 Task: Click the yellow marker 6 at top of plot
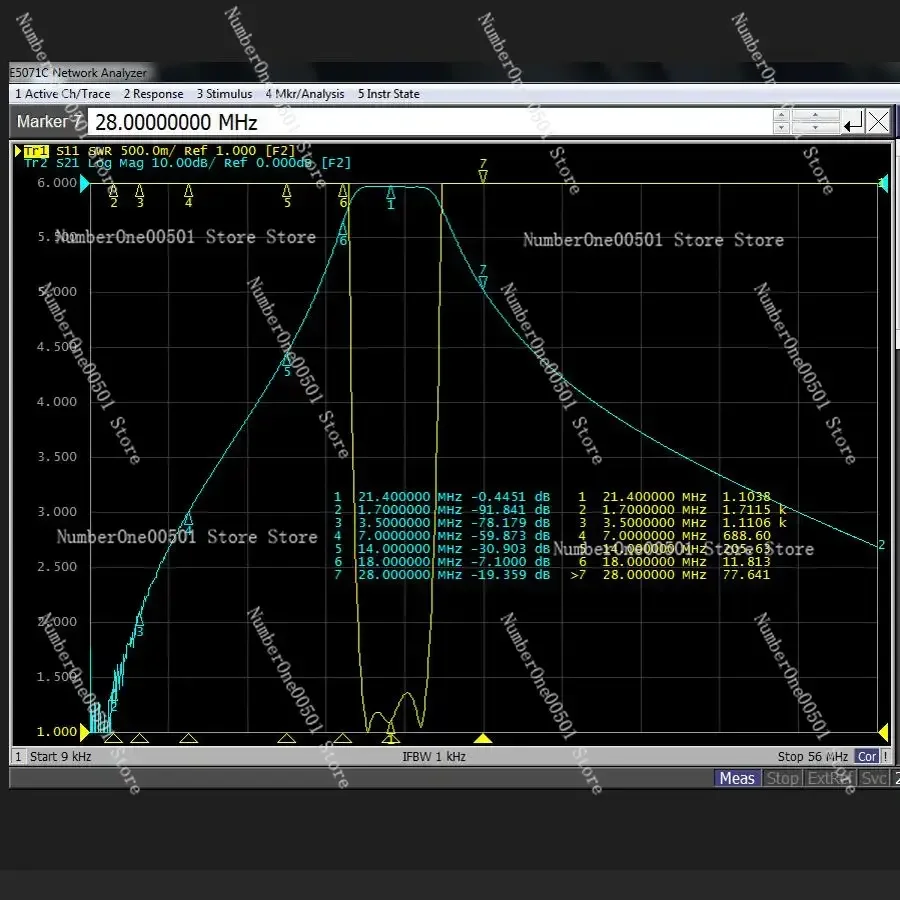point(343,196)
